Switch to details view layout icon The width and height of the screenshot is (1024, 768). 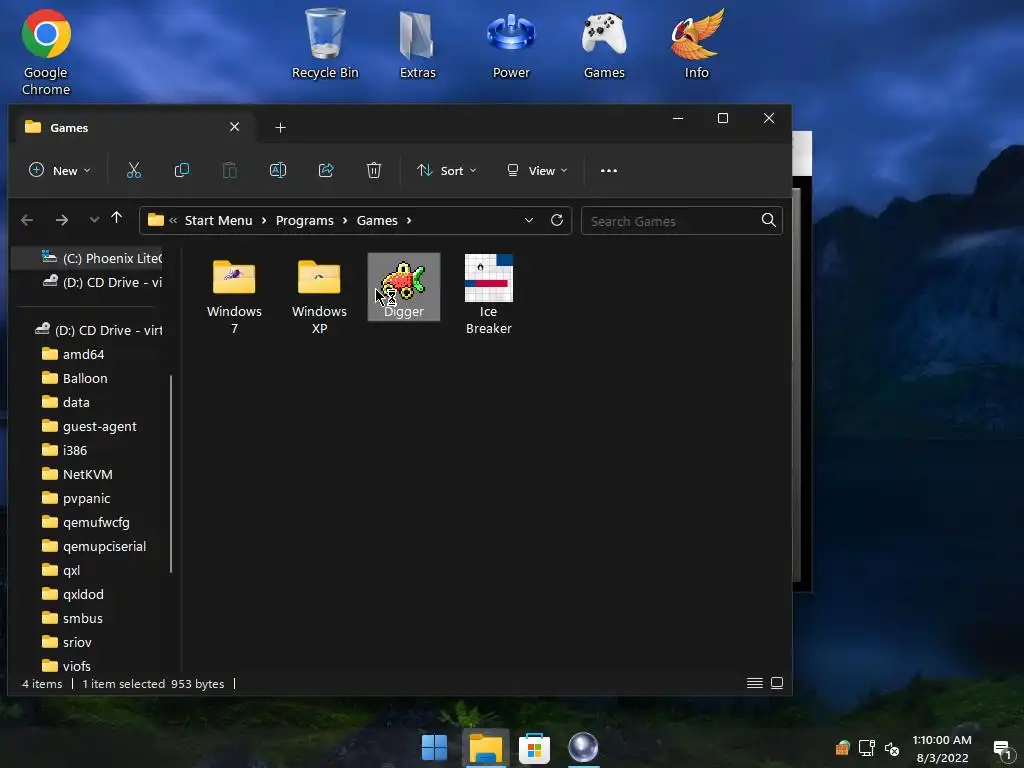pyautogui.click(x=755, y=683)
